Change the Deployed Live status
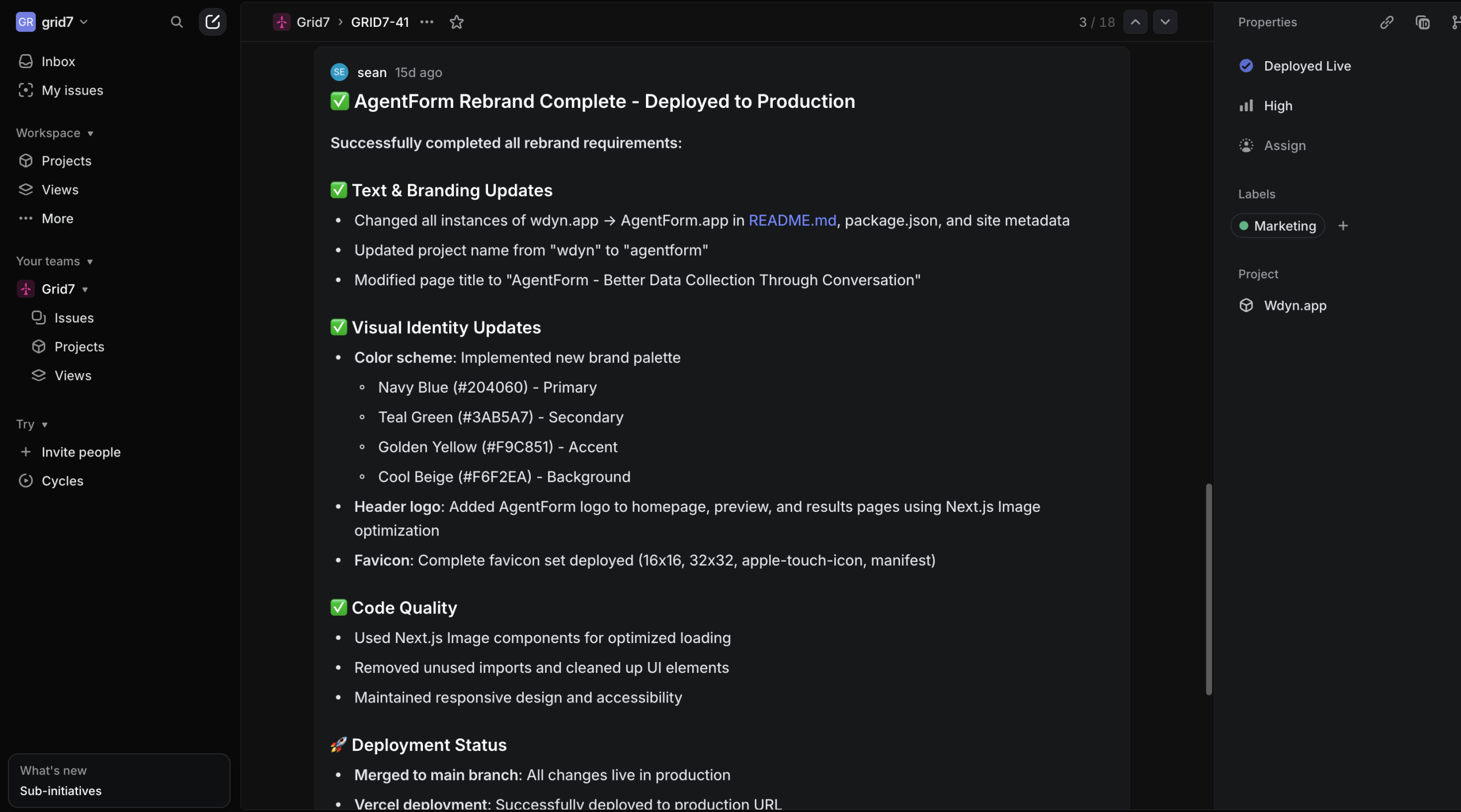The width and height of the screenshot is (1461, 812). pyautogui.click(x=1295, y=66)
